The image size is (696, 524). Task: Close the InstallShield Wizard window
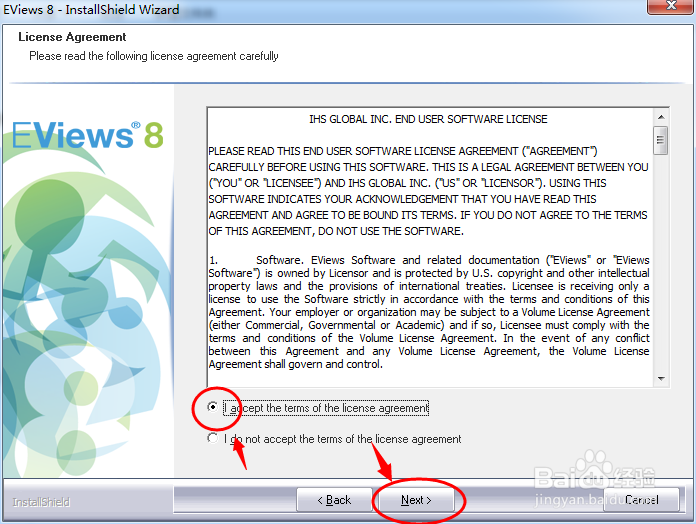point(671,6)
